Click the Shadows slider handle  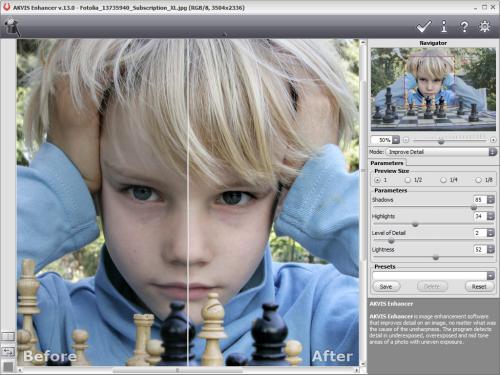coord(474,208)
